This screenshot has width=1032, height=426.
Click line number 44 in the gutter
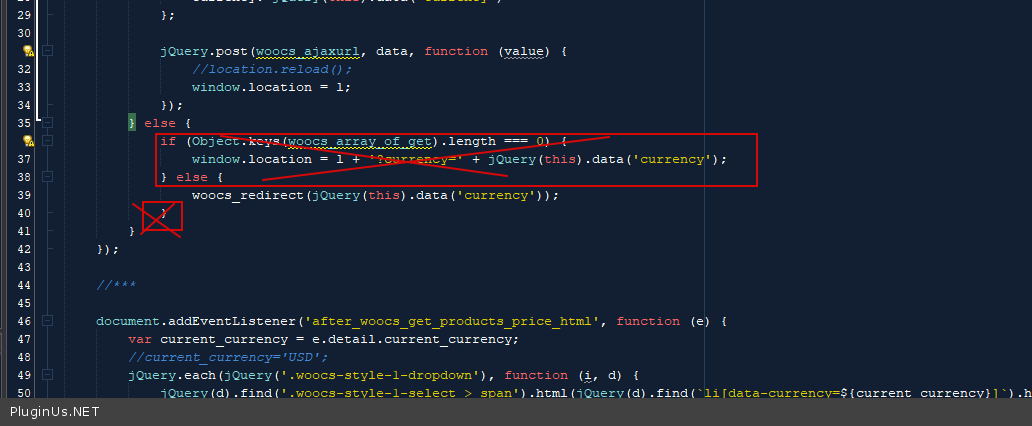pos(24,285)
